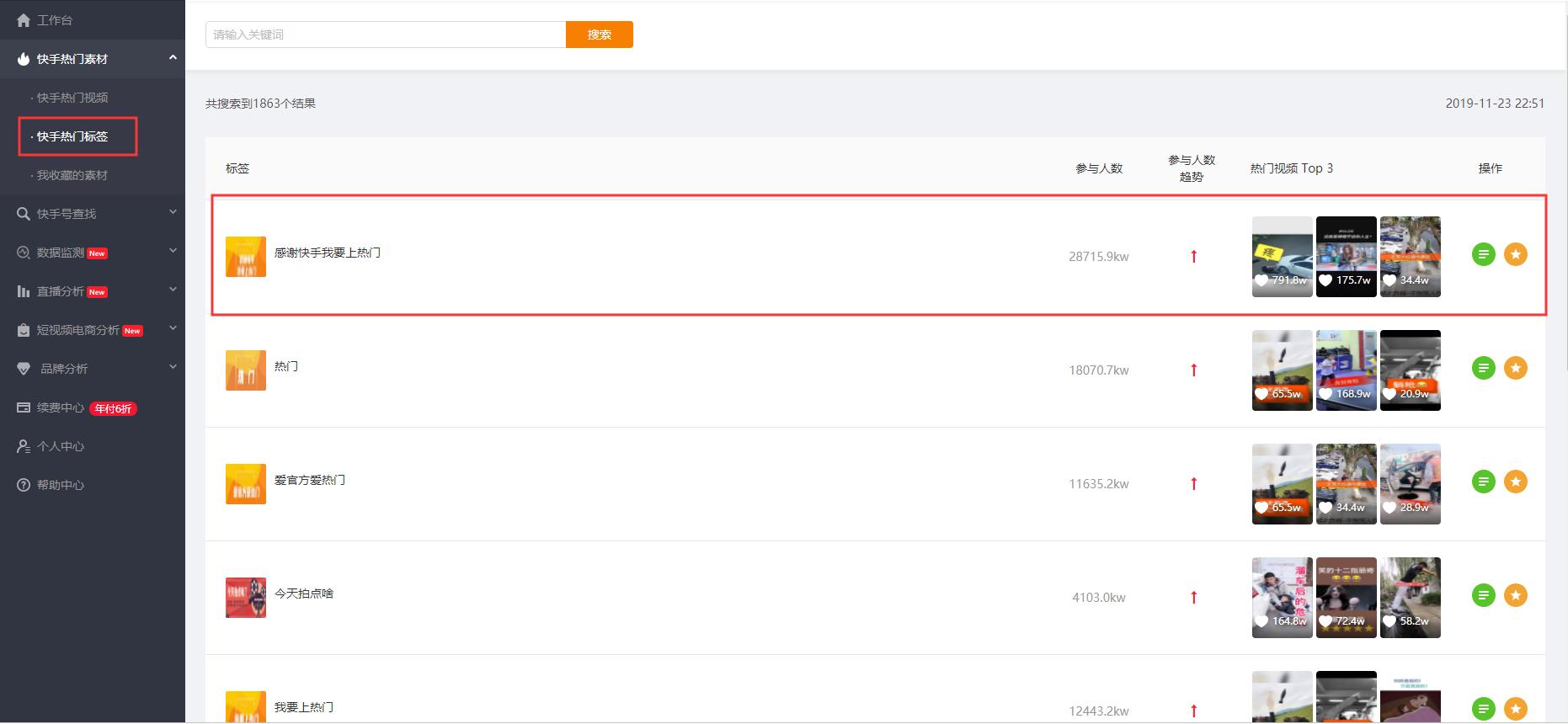
Task: Click the keyword search input field
Action: tap(386, 35)
